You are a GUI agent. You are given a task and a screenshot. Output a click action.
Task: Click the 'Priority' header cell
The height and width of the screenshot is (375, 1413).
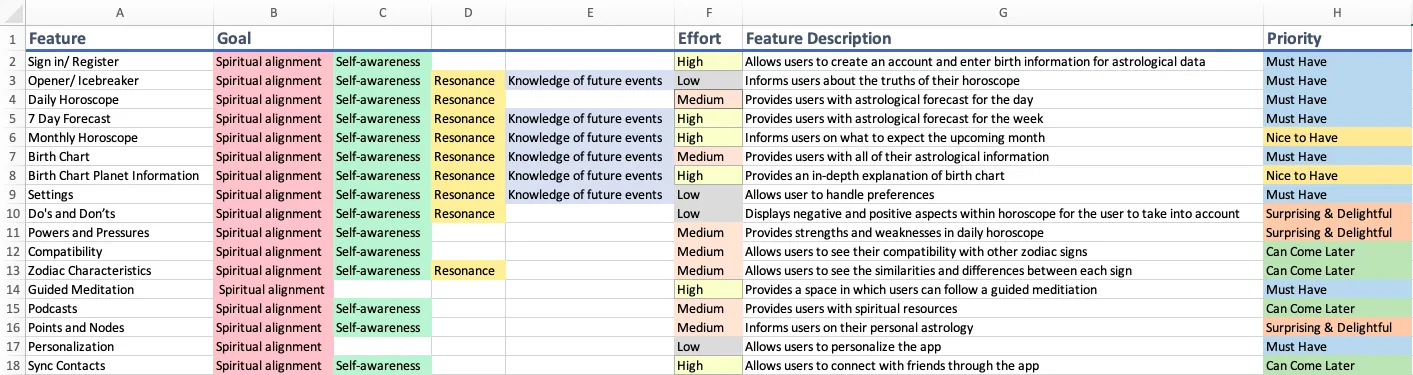pyautogui.click(x=1338, y=39)
